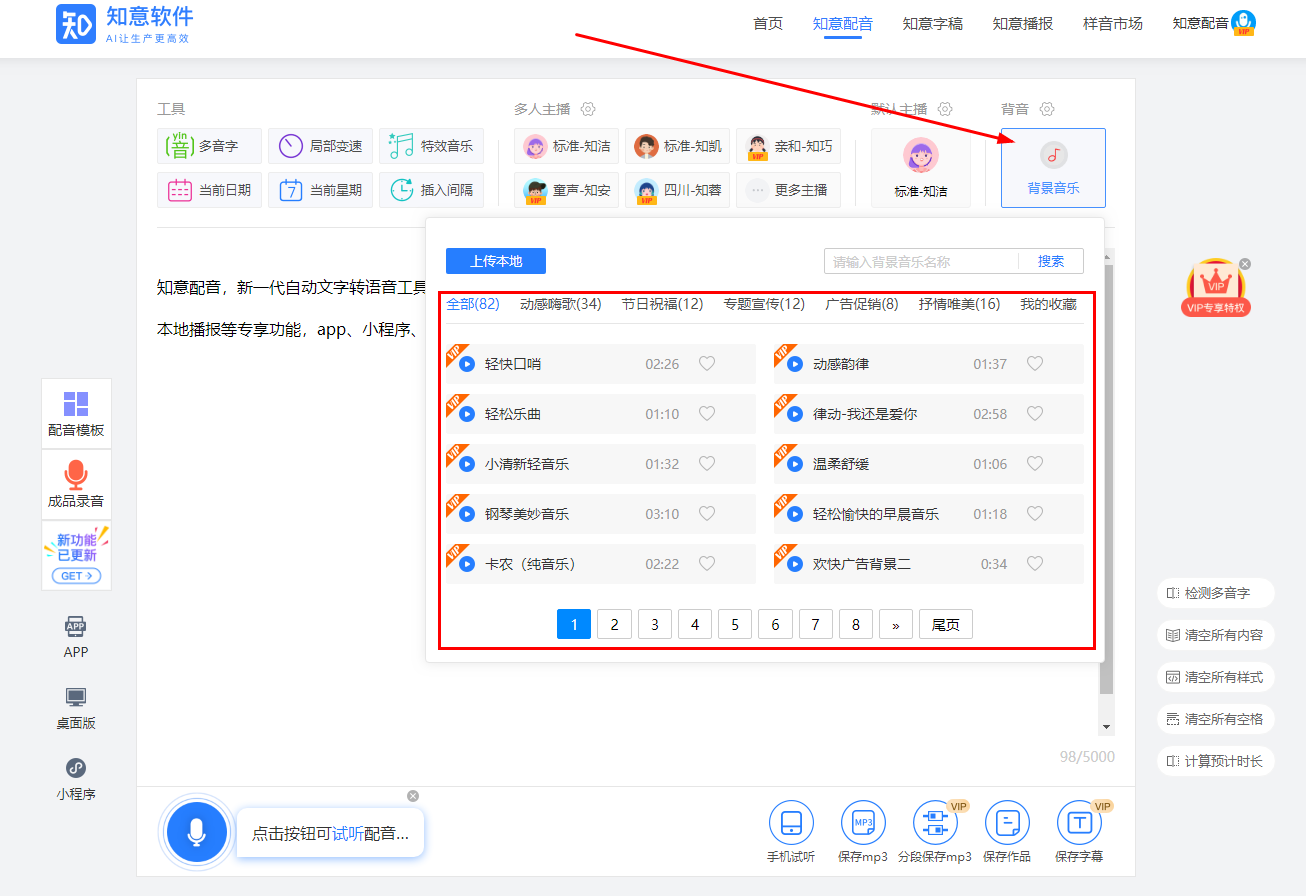Switch to 动感嗨歌(34) music tab
The image size is (1306, 896).
560,304
